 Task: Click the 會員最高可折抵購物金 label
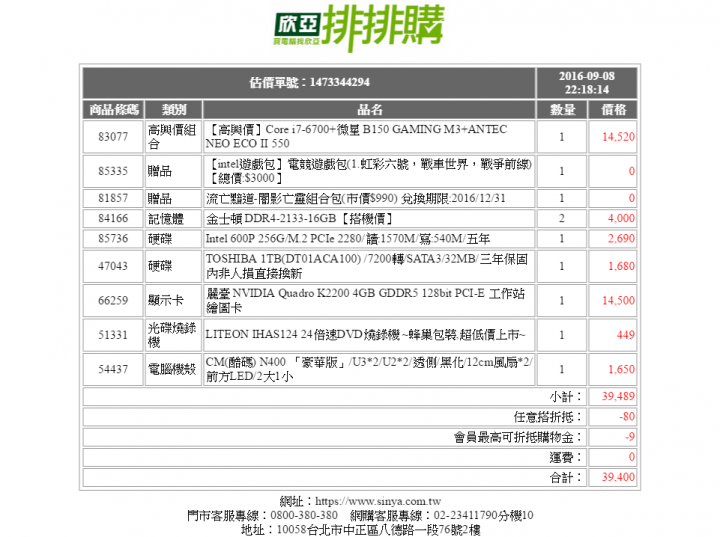[518, 437]
